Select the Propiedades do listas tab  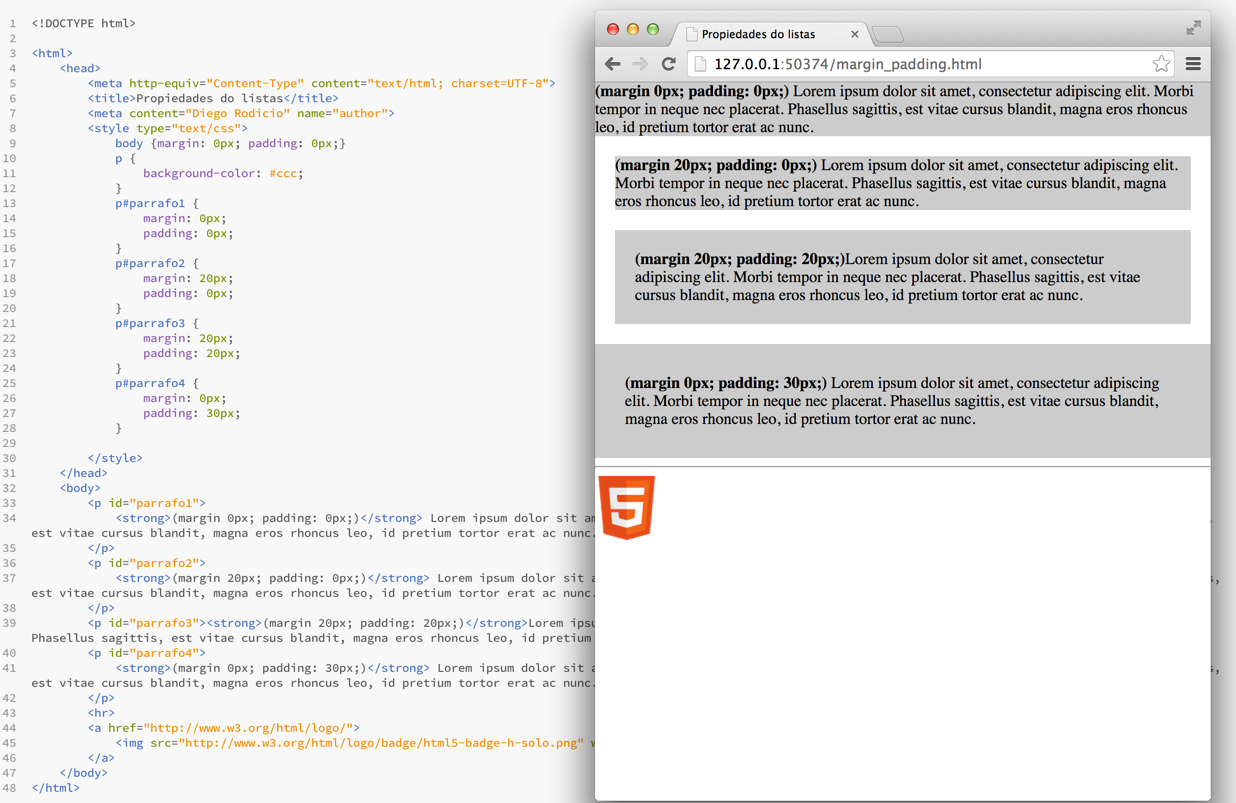[758, 34]
